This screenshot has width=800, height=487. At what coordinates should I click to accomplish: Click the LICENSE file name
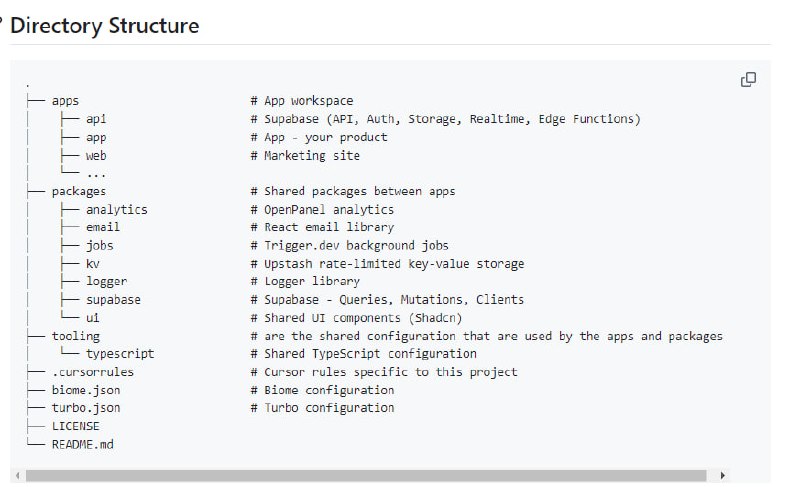coord(75,426)
